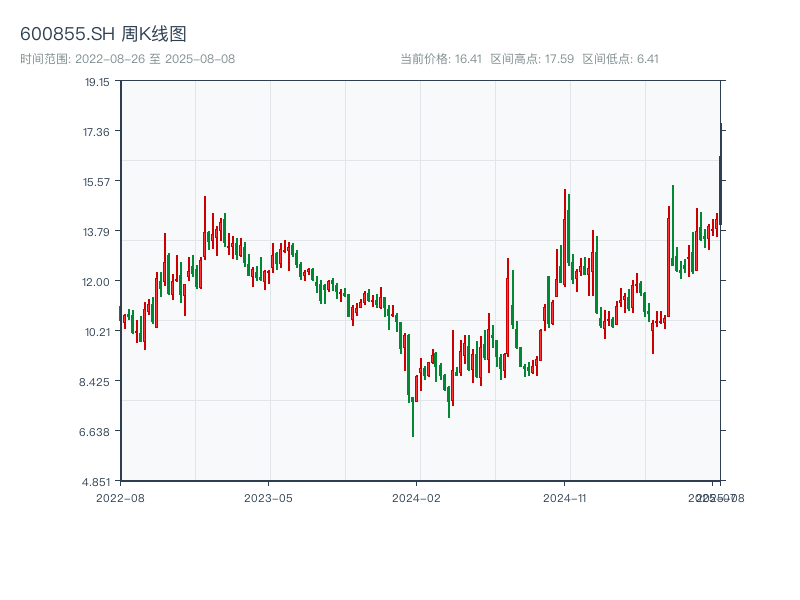Viewport: 800px width, 600px height.
Task: Select the 时间范围 date range text
Action: tap(127, 59)
